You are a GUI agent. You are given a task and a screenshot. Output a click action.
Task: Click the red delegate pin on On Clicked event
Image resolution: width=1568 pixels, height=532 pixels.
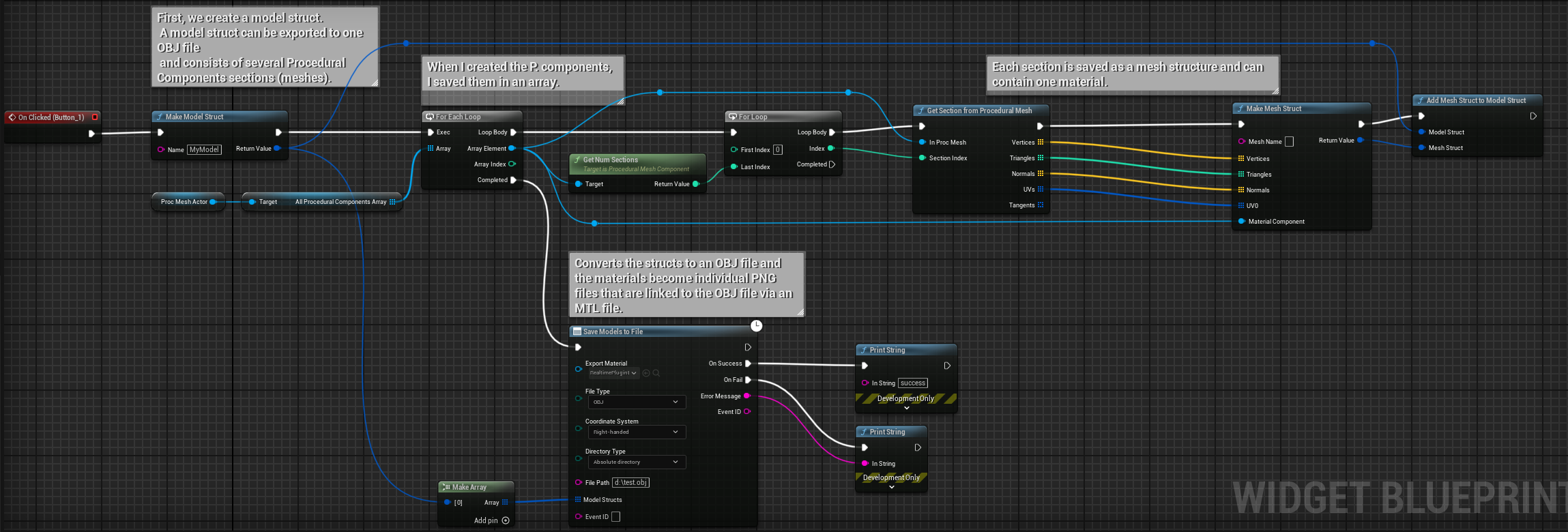point(95,117)
